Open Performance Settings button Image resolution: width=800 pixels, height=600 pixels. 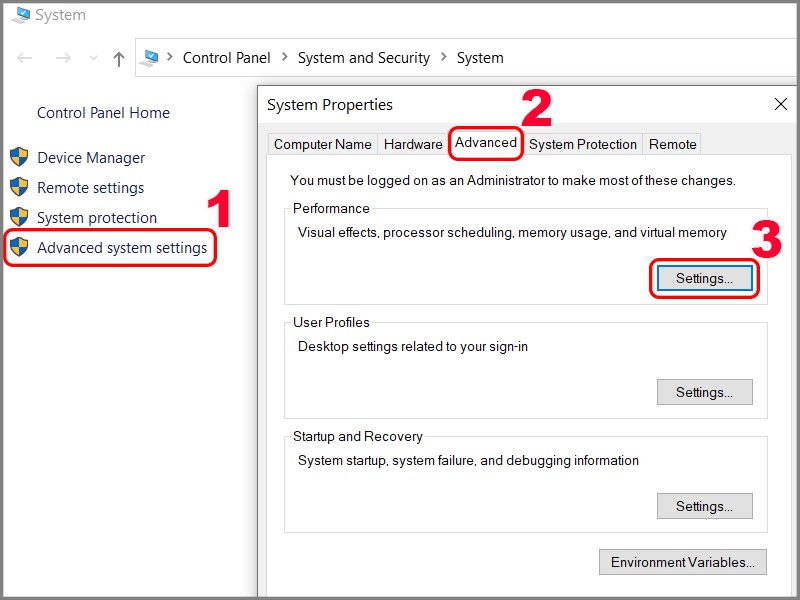(x=704, y=278)
